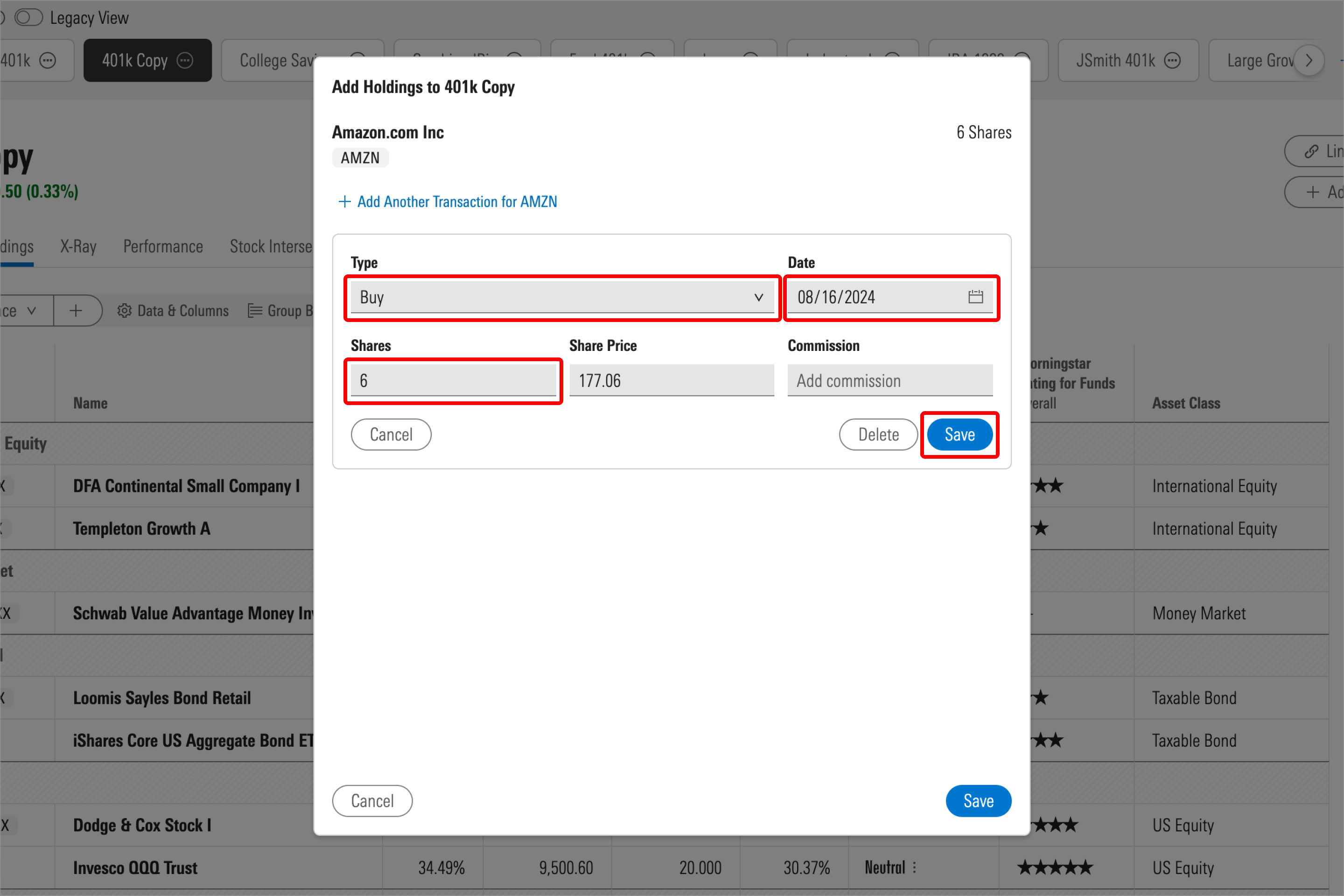Save the AMZN buy transaction
Image resolution: width=1344 pixels, height=896 pixels.
(x=957, y=434)
